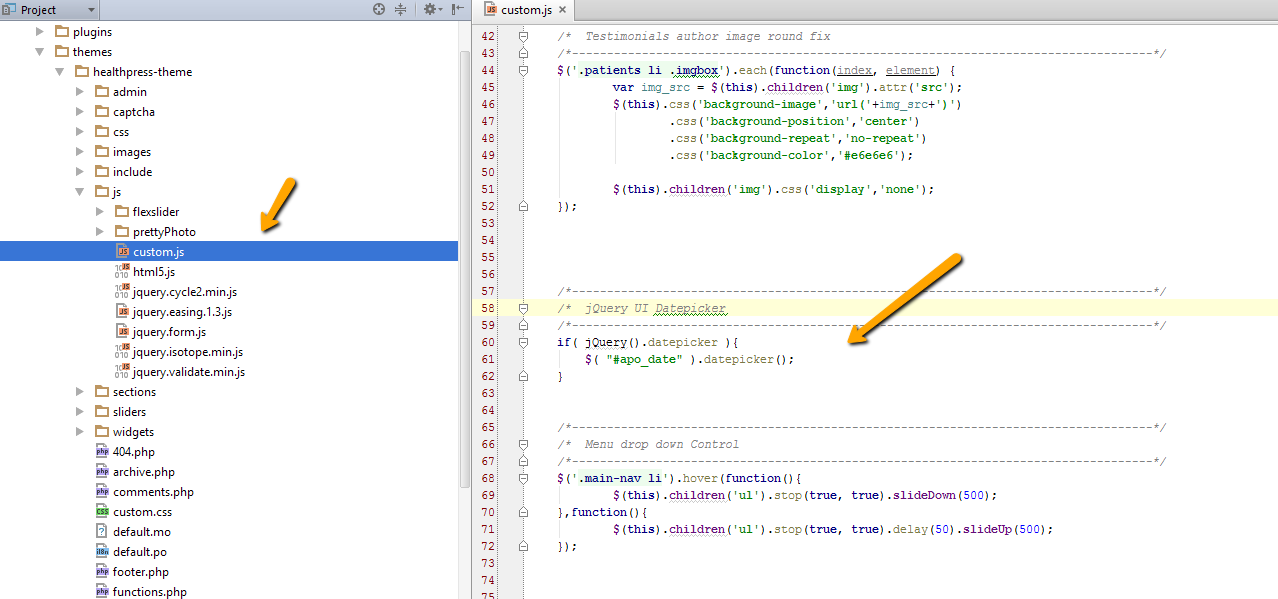Open functions.php from the project tree
The image size is (1278, 599).
(150, 592)
